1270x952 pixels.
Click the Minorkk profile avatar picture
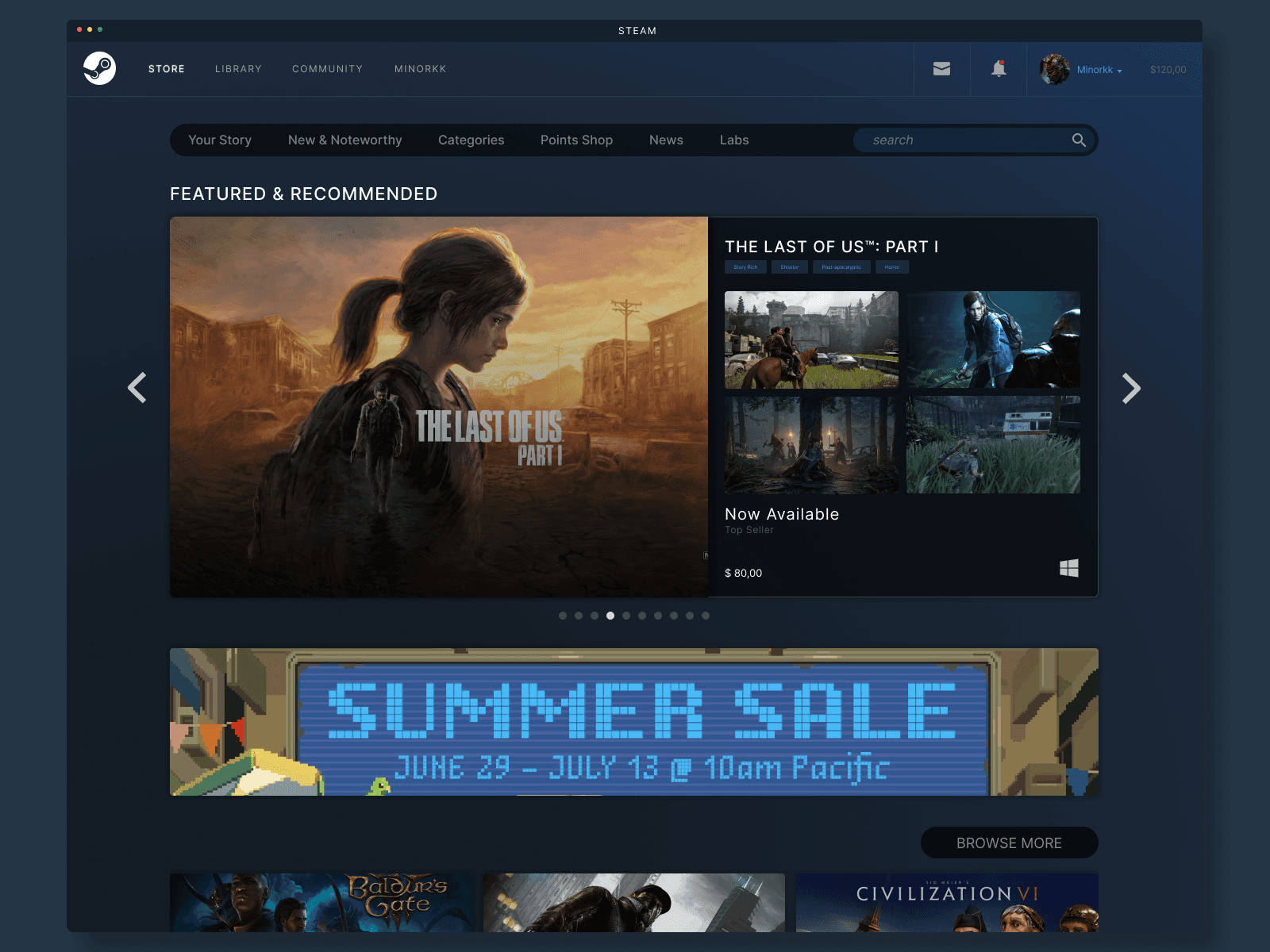tap(1055, 69)
